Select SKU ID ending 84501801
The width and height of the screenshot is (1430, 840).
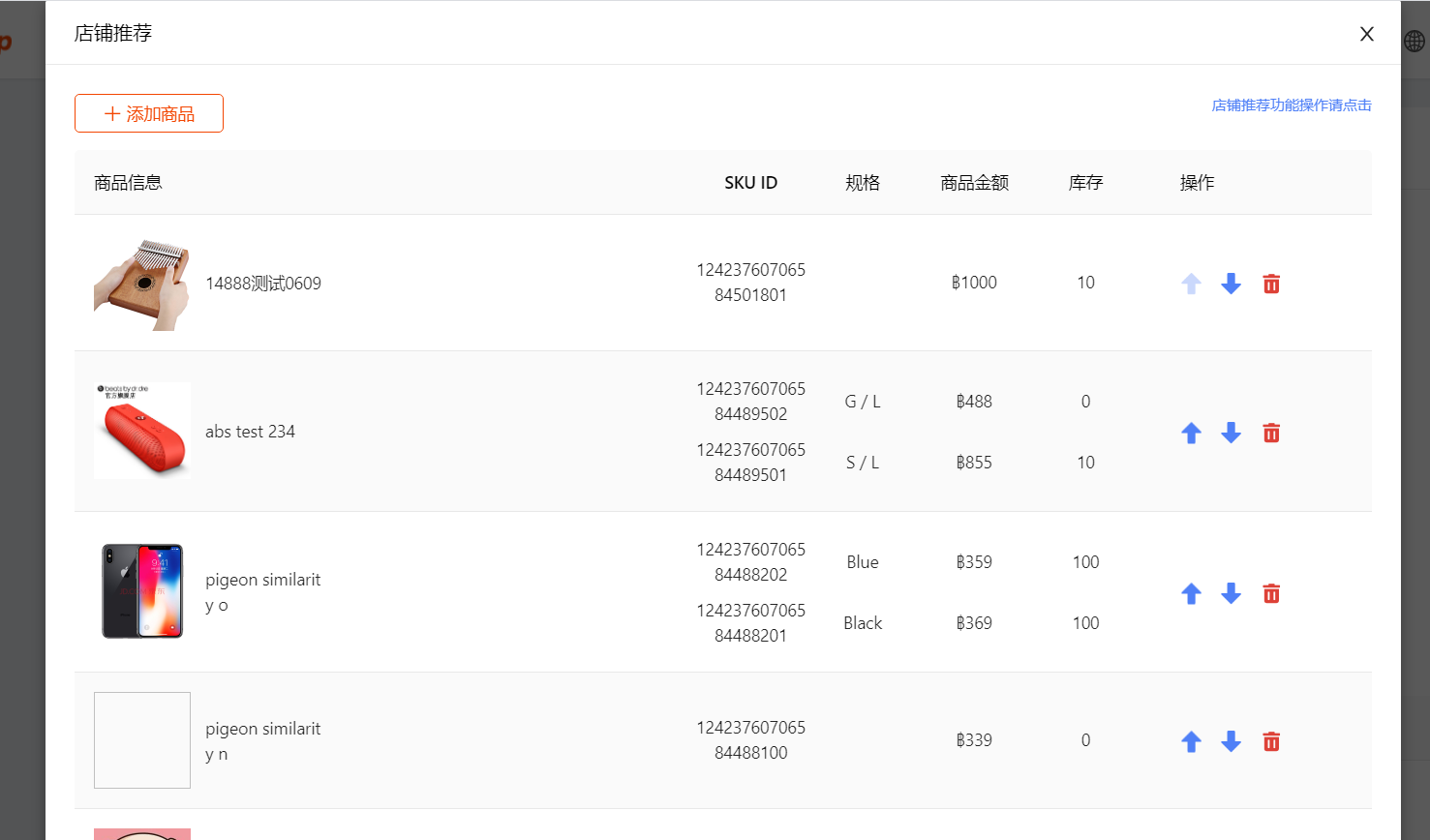(x=751, y=283)
